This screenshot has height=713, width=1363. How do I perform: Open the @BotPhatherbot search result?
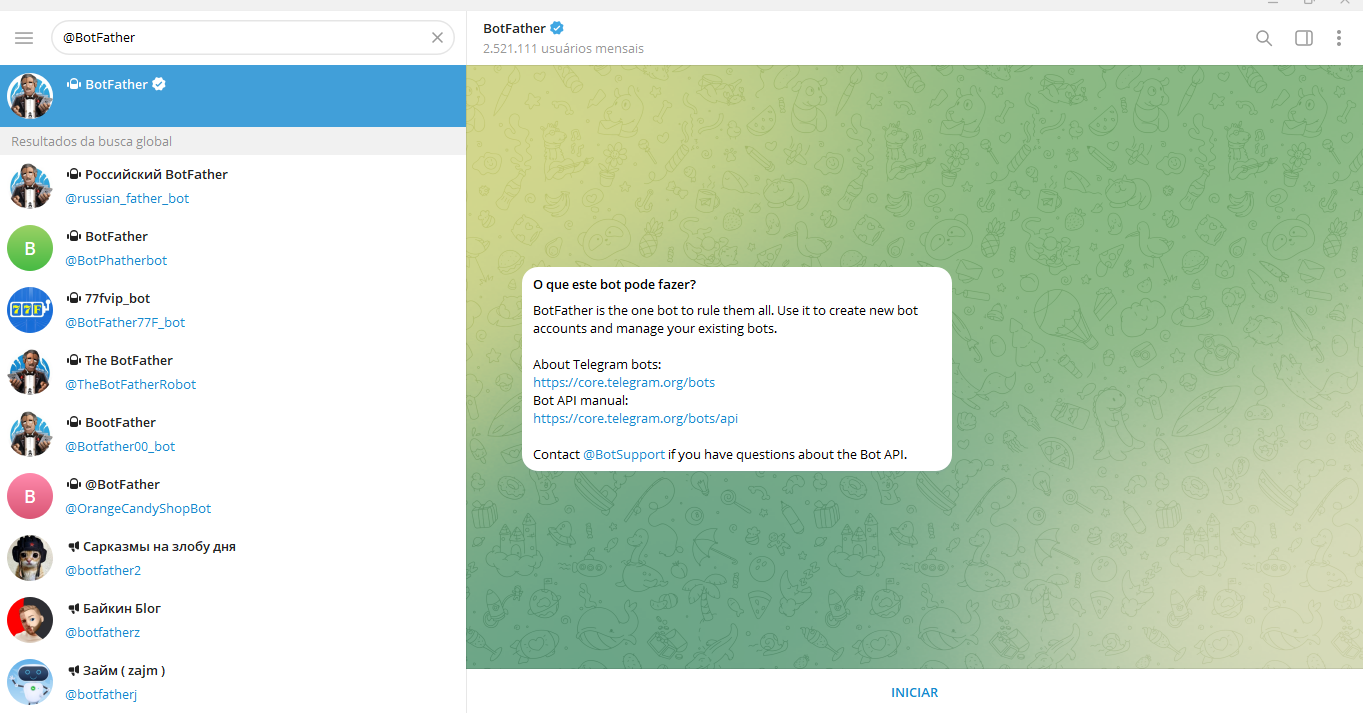tap(233, 248)
